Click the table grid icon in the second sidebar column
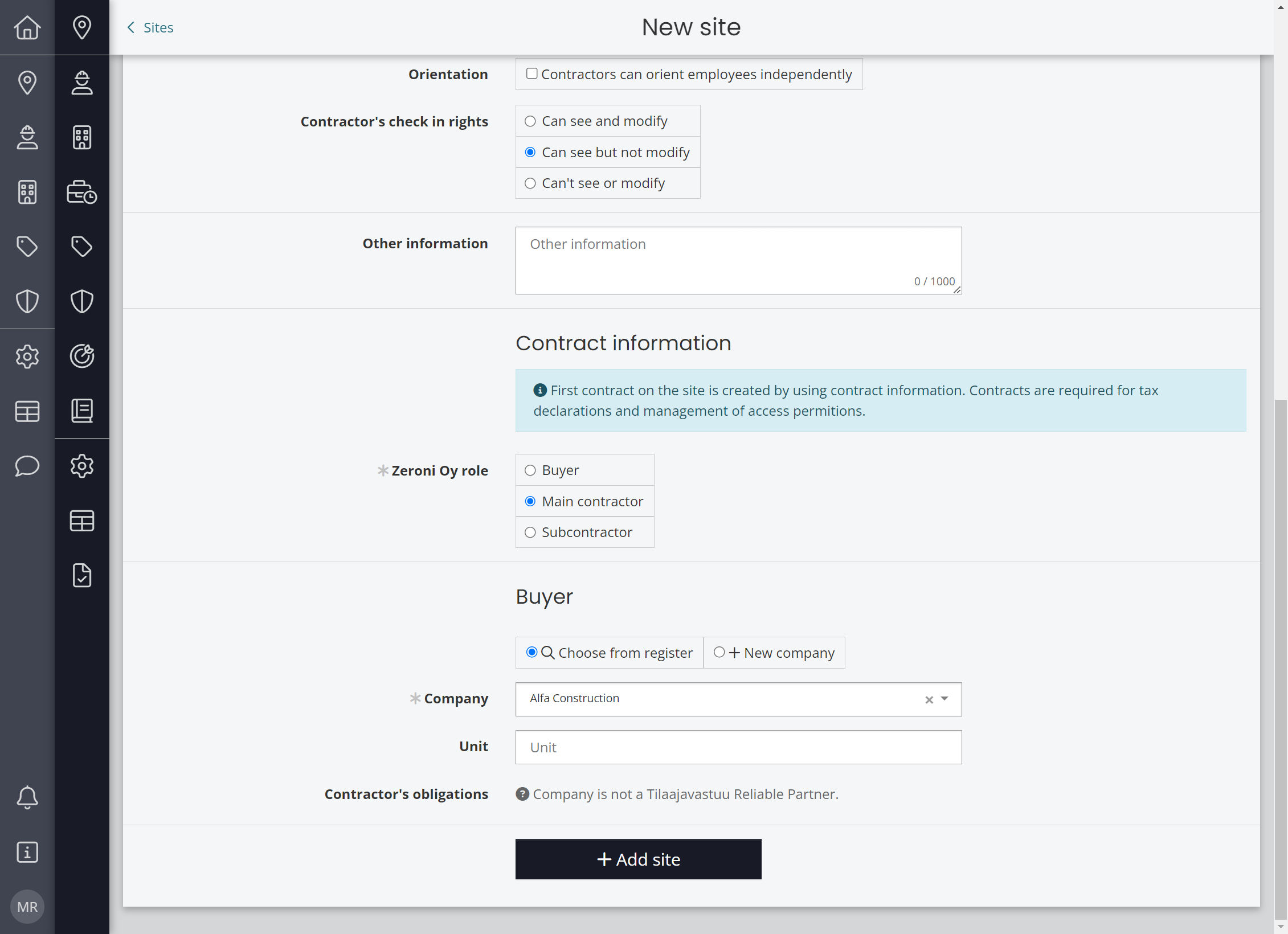1288x934 pixels. [x=82, y=521]
